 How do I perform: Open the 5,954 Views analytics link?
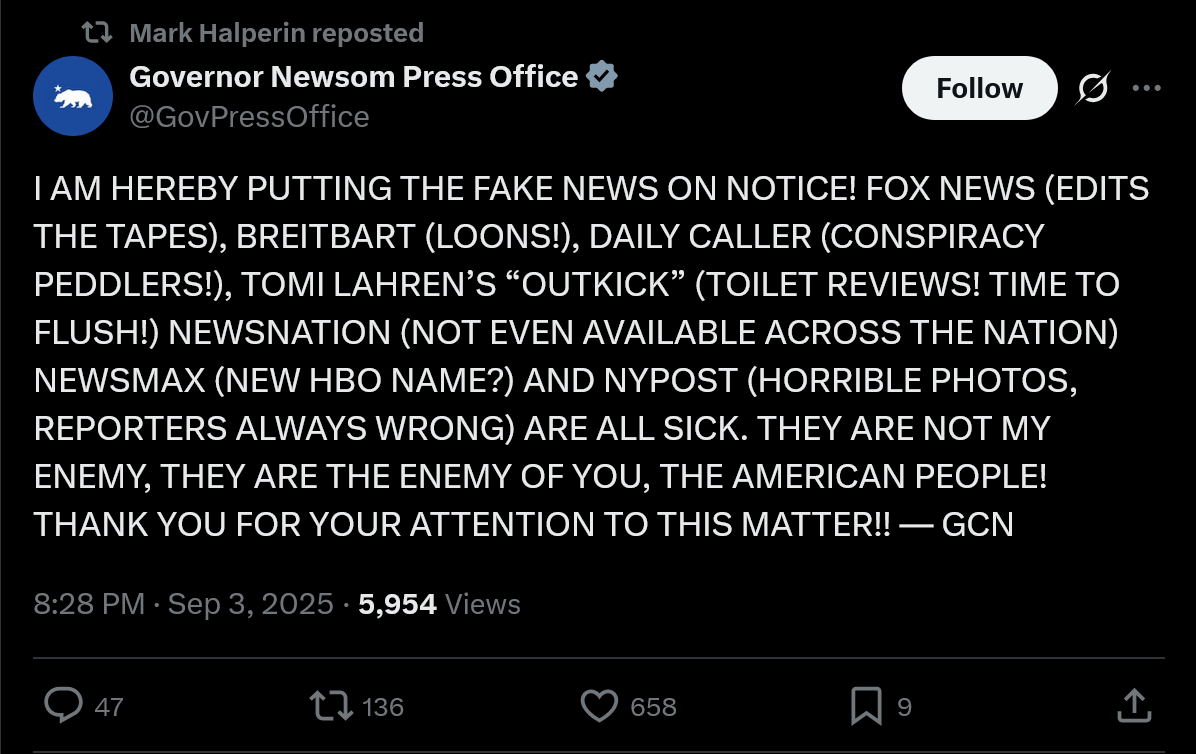point(439,604)
